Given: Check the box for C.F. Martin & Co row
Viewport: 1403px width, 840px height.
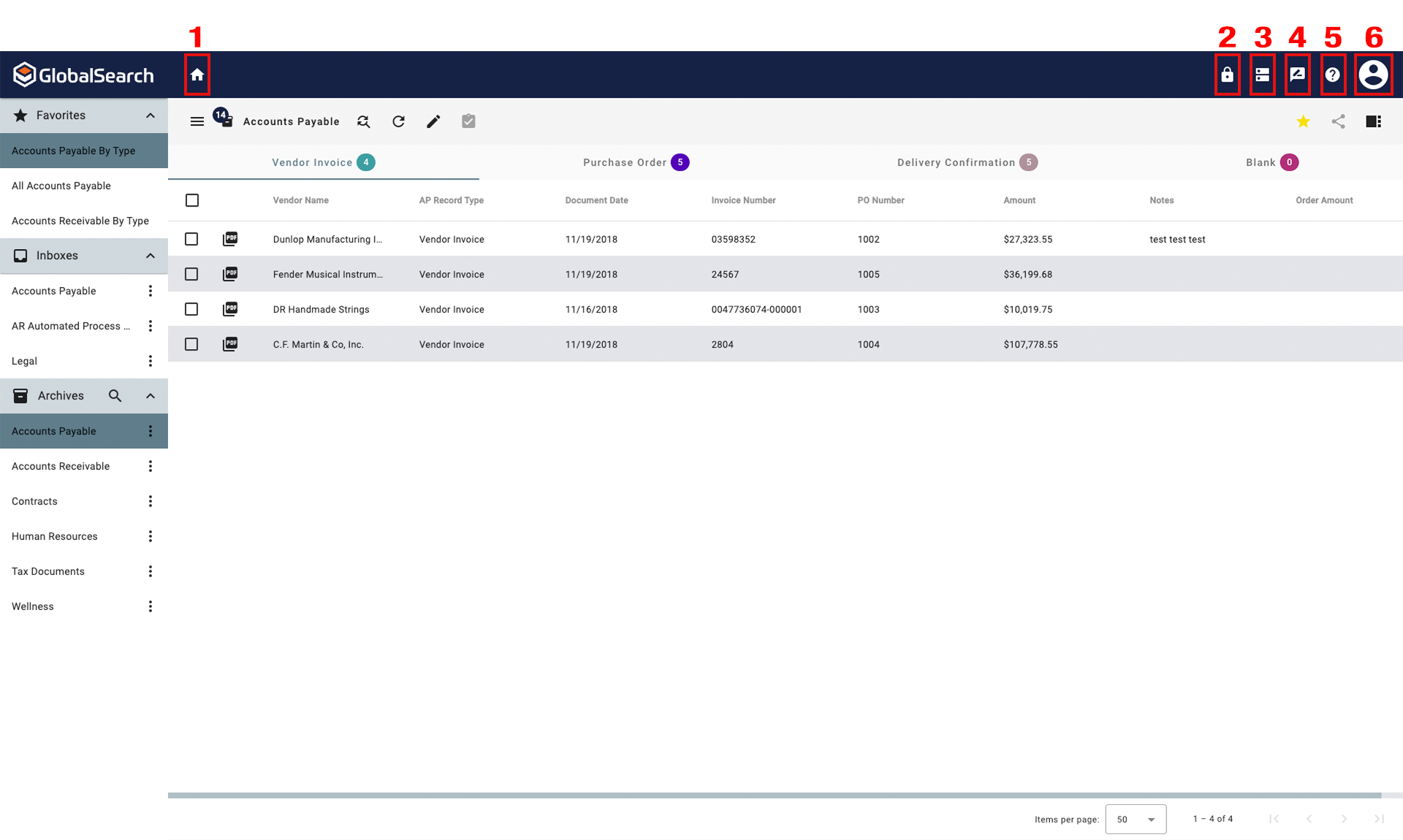Looking at the screenshot, I should 191,344.
